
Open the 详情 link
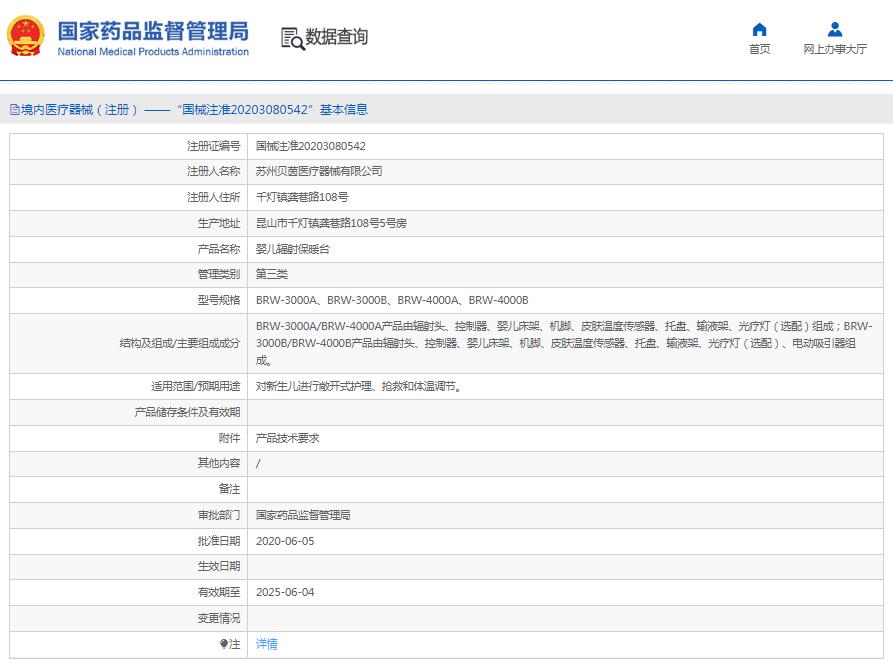[267, 644]
